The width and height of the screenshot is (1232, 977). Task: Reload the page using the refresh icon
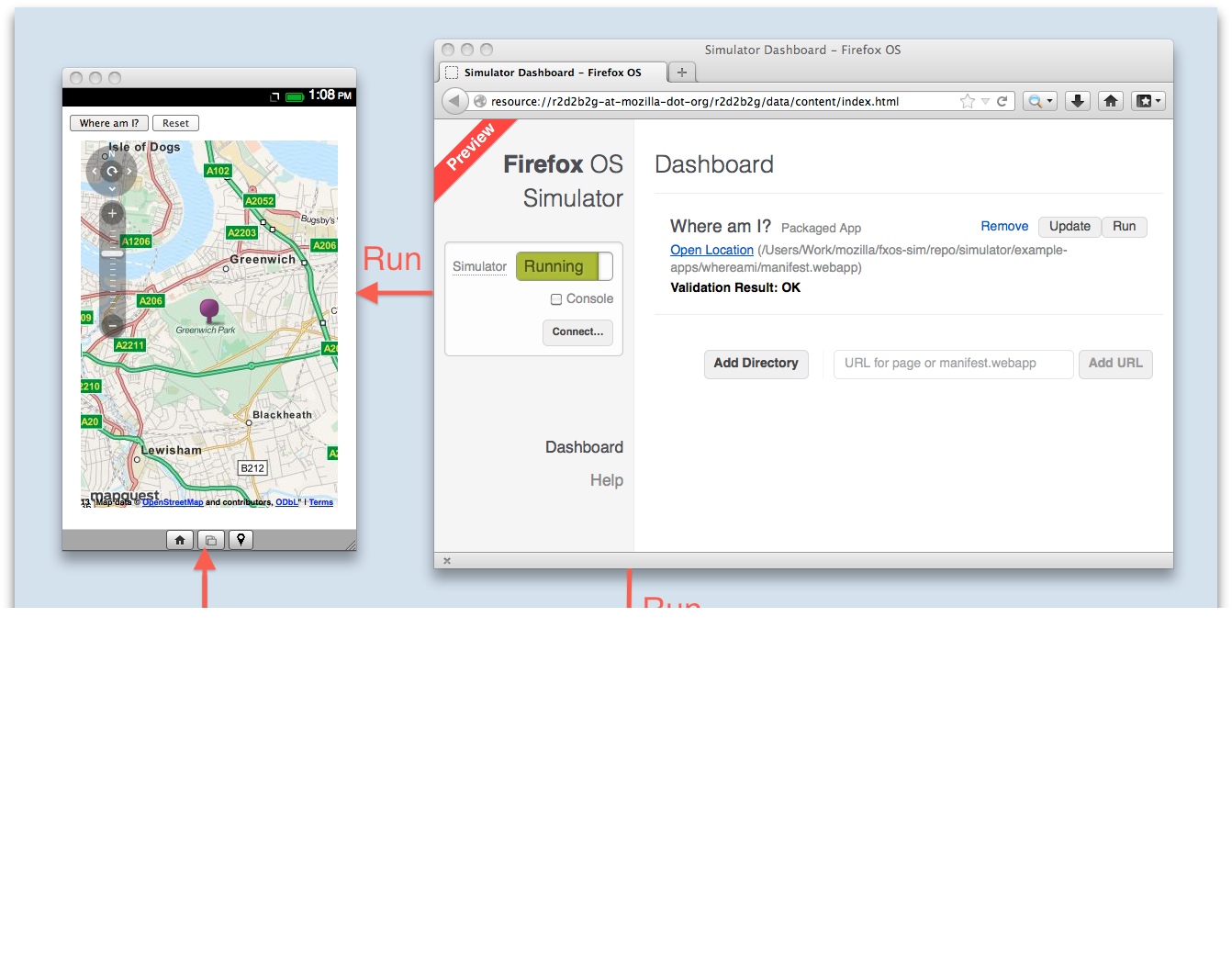click(1002, 101)
